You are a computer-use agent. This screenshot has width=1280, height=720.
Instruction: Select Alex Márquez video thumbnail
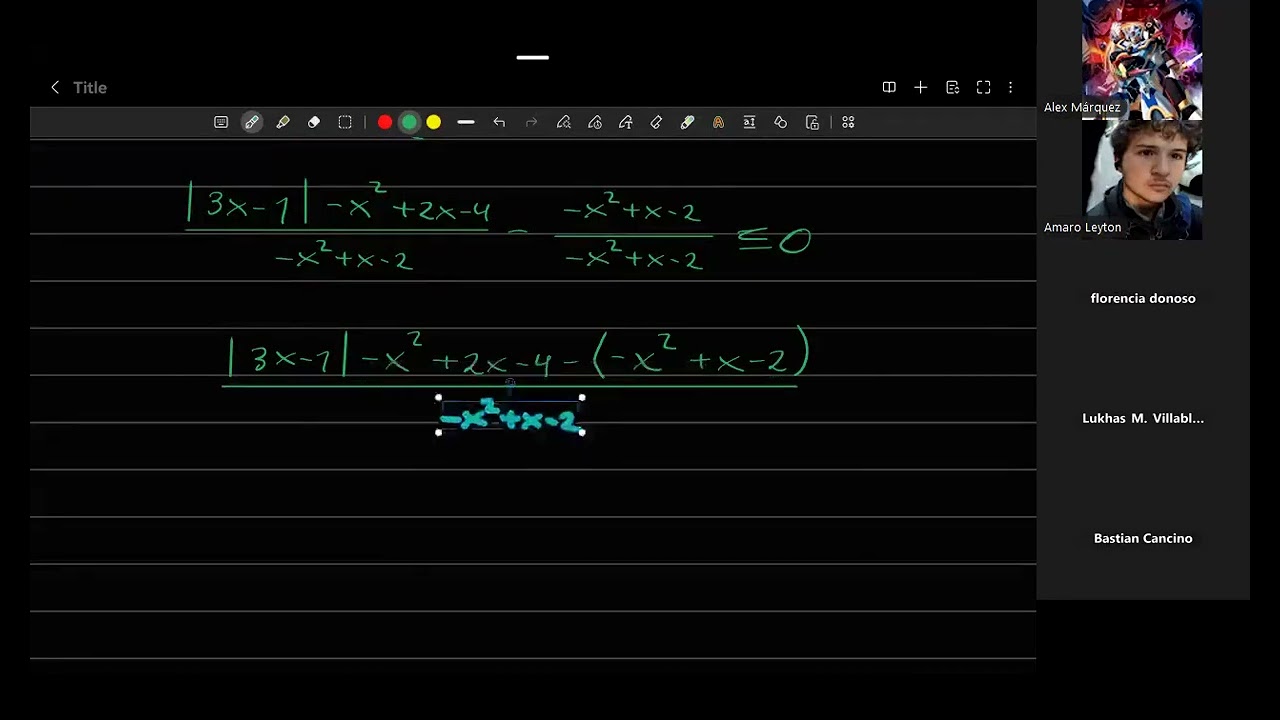click(x=1142, y=60)
